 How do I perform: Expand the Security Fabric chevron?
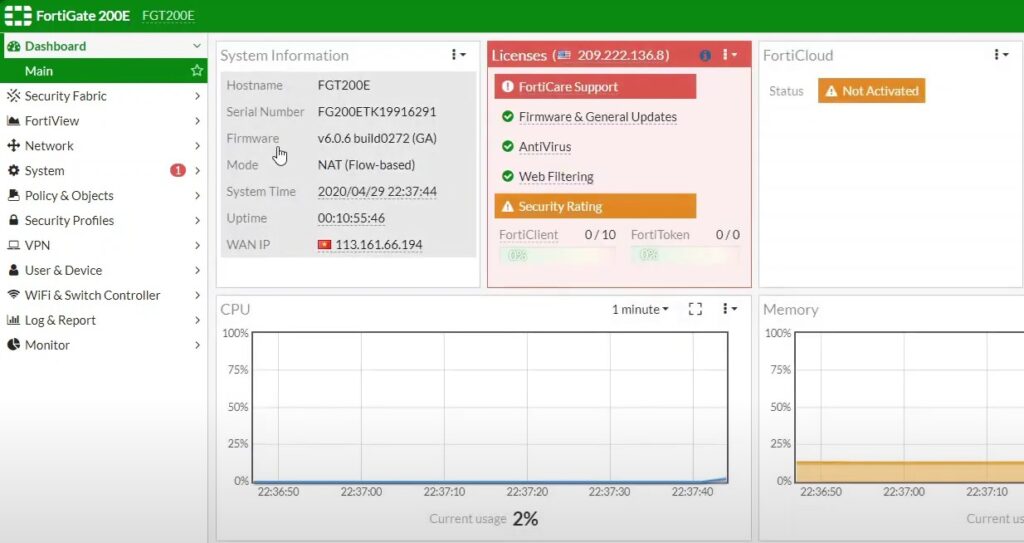(x=197, y=96)
